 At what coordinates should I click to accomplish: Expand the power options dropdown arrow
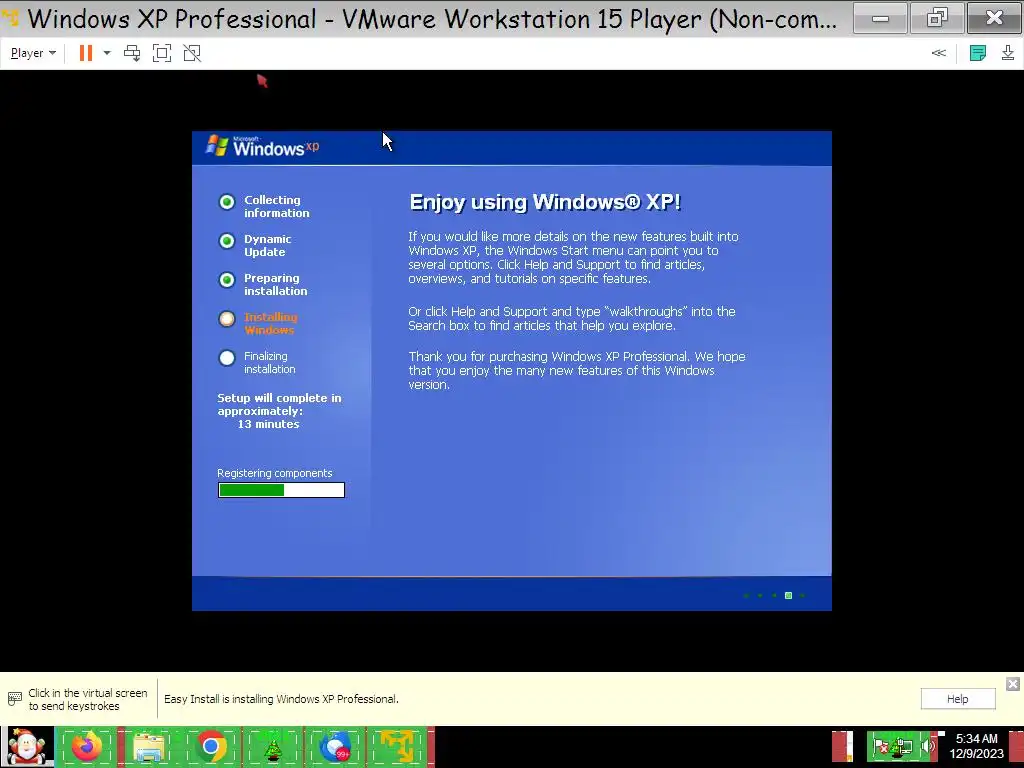point(107,53)
